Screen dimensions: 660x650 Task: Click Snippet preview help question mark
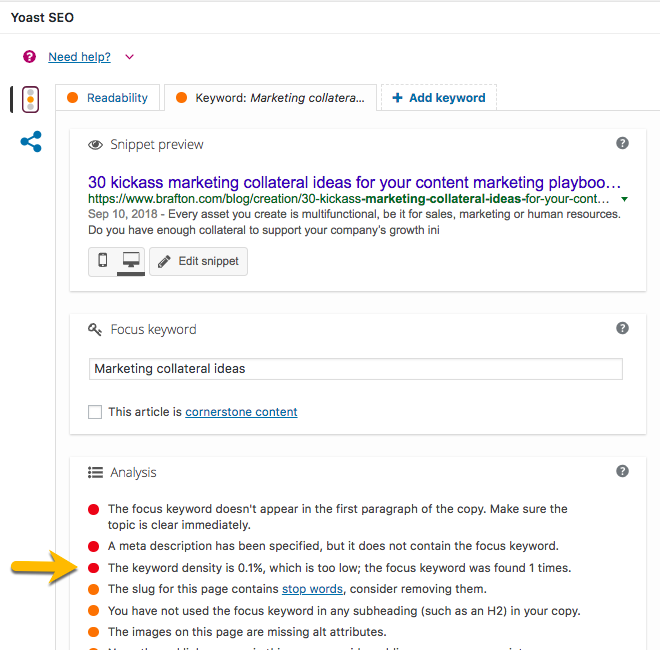tap(622, 144)
